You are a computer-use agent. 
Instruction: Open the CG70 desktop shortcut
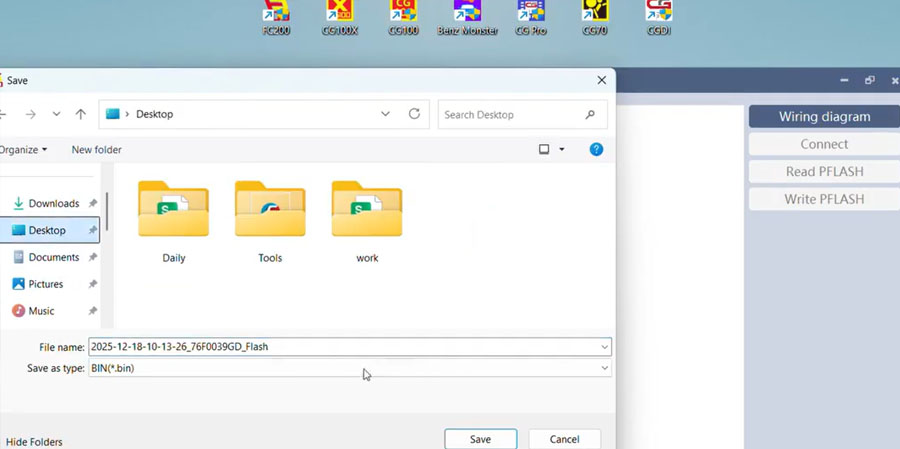click(596, 14)
